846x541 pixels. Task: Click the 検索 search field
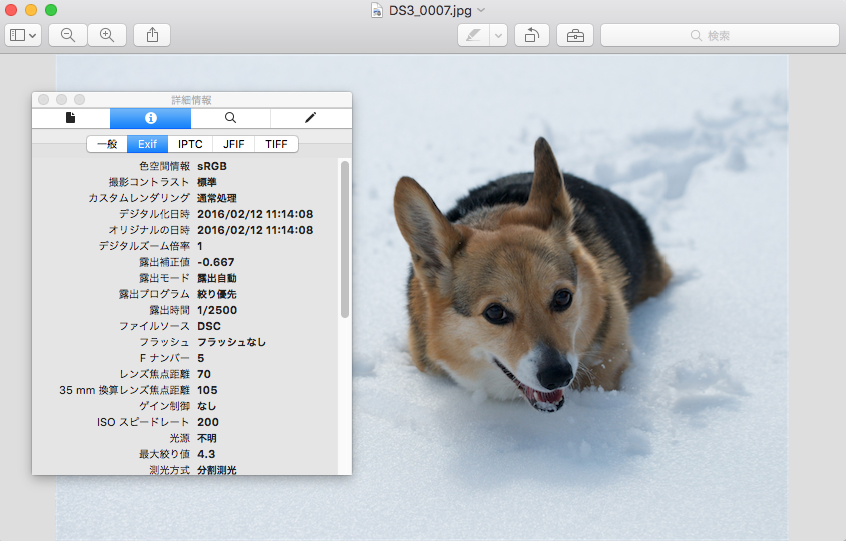[x=719, y=35]
